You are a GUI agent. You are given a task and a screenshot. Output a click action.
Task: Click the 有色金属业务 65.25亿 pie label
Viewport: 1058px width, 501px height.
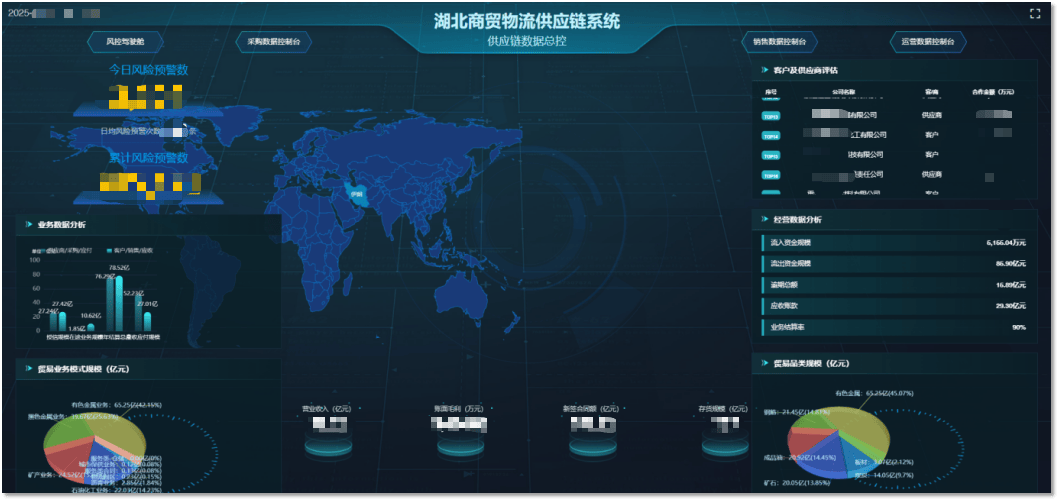point(116,405)
